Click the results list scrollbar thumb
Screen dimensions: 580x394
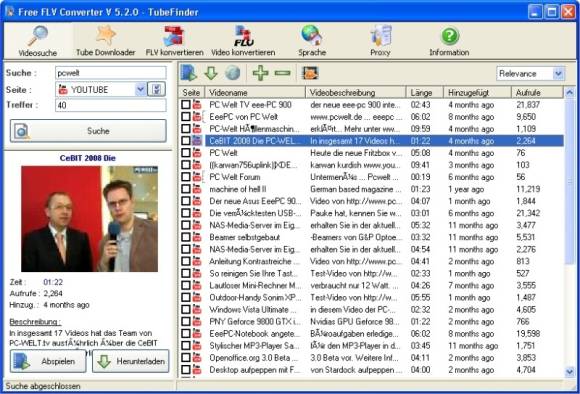(x=570, y=181)
